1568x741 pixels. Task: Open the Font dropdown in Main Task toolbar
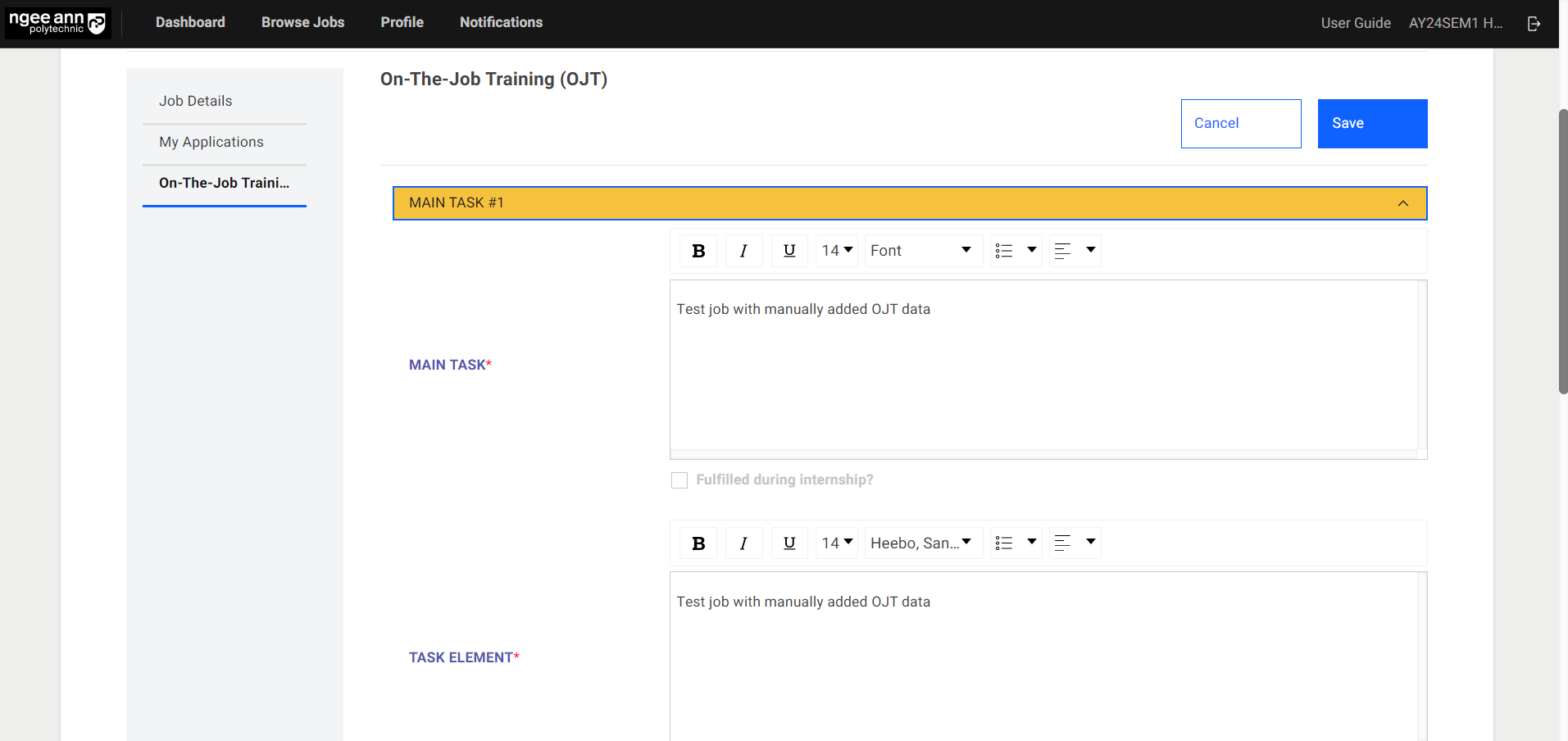point(922,250)
